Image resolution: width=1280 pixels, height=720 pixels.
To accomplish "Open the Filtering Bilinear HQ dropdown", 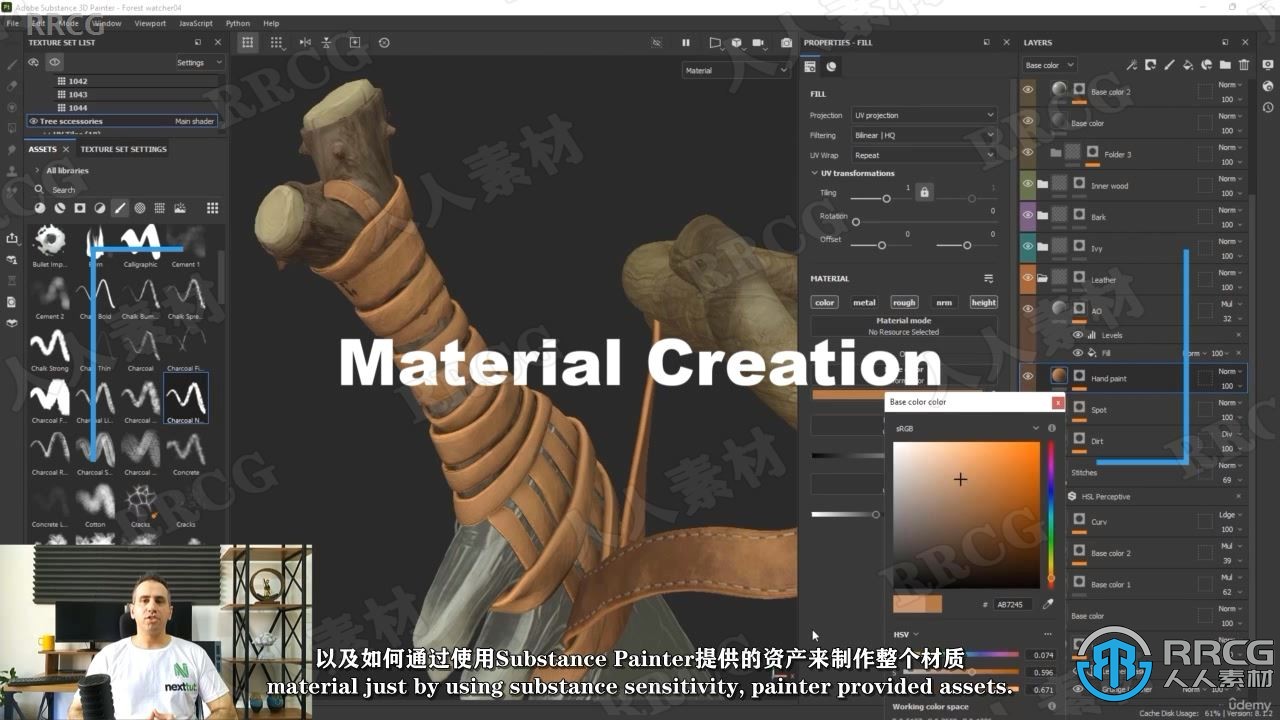I will click(924, 135).
